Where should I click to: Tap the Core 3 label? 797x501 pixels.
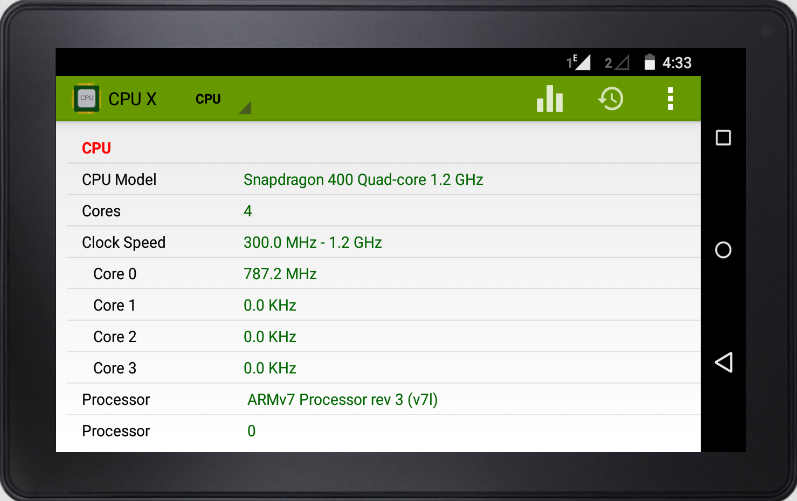tap(115, 368)
